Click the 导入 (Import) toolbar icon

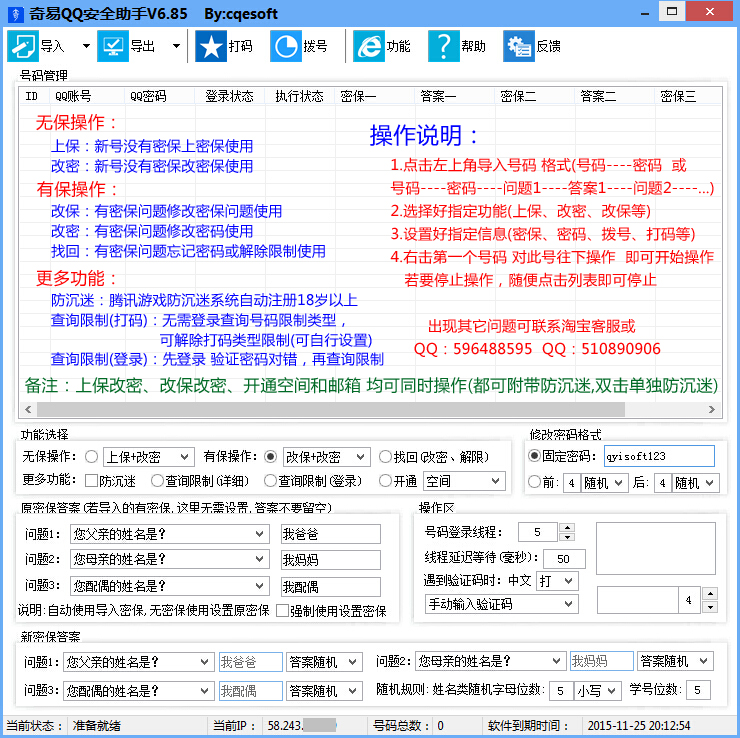[x=24, y=46]
